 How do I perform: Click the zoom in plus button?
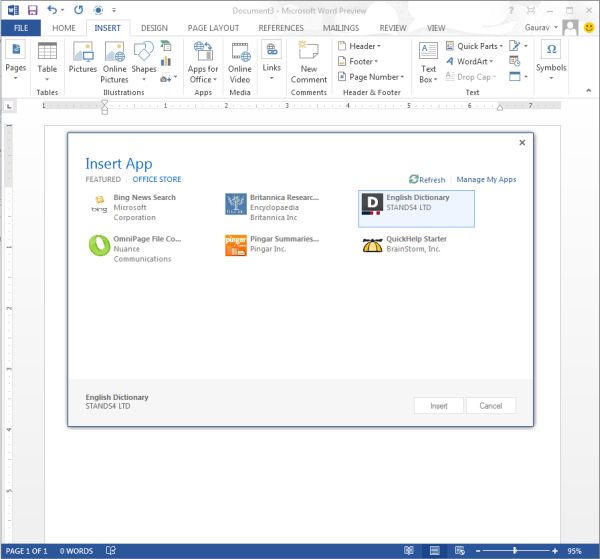[555, 551]
